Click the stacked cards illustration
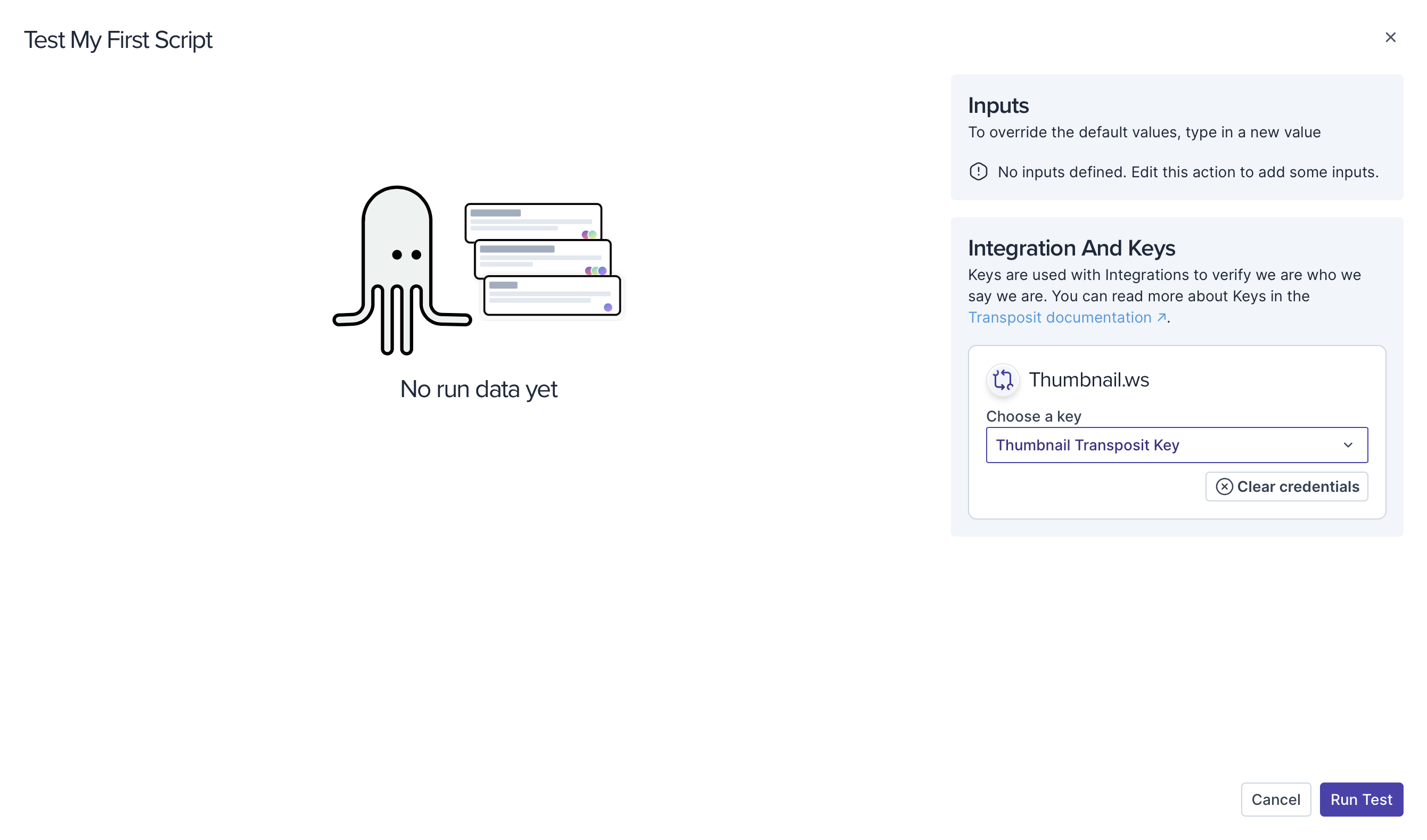This screenshot has width=1427, height=840. (x=543, y=259)
